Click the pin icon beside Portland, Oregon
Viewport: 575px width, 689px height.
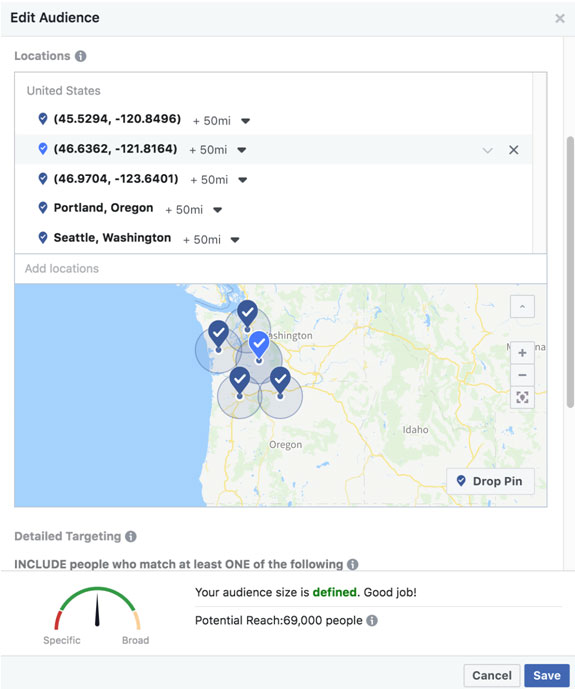click(x=43, y=207)
